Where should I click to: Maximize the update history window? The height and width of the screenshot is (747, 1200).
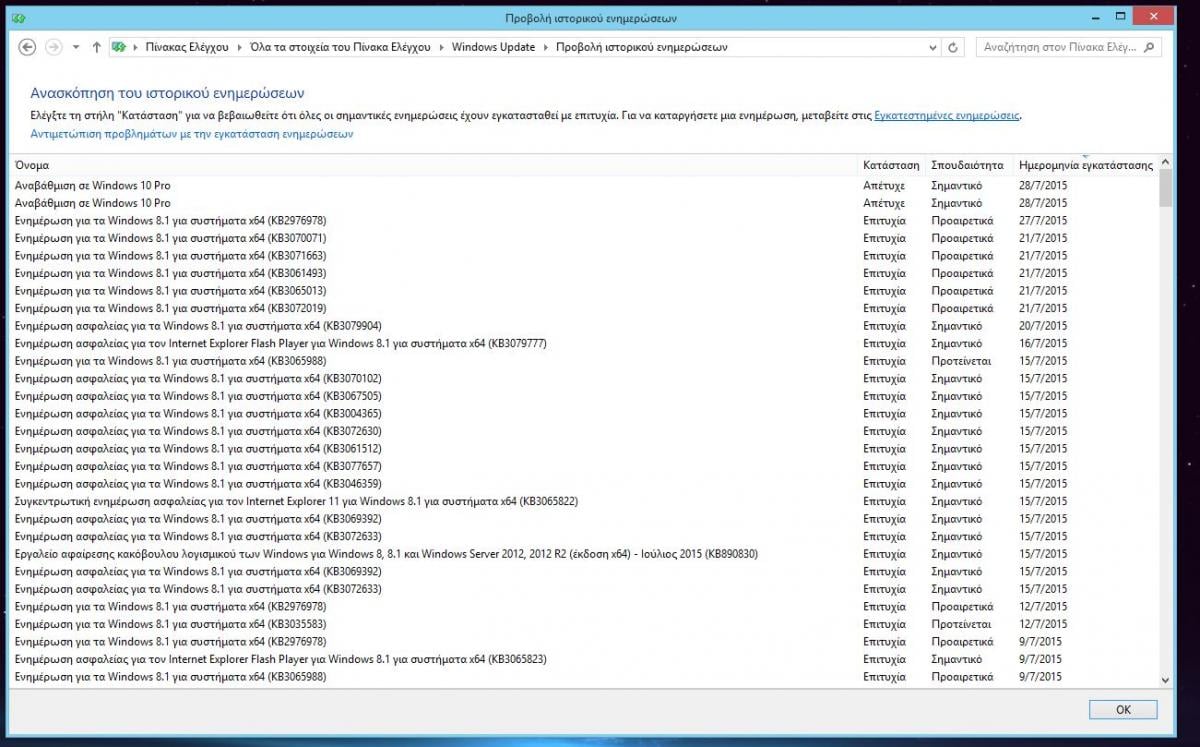click(1120, 16)
